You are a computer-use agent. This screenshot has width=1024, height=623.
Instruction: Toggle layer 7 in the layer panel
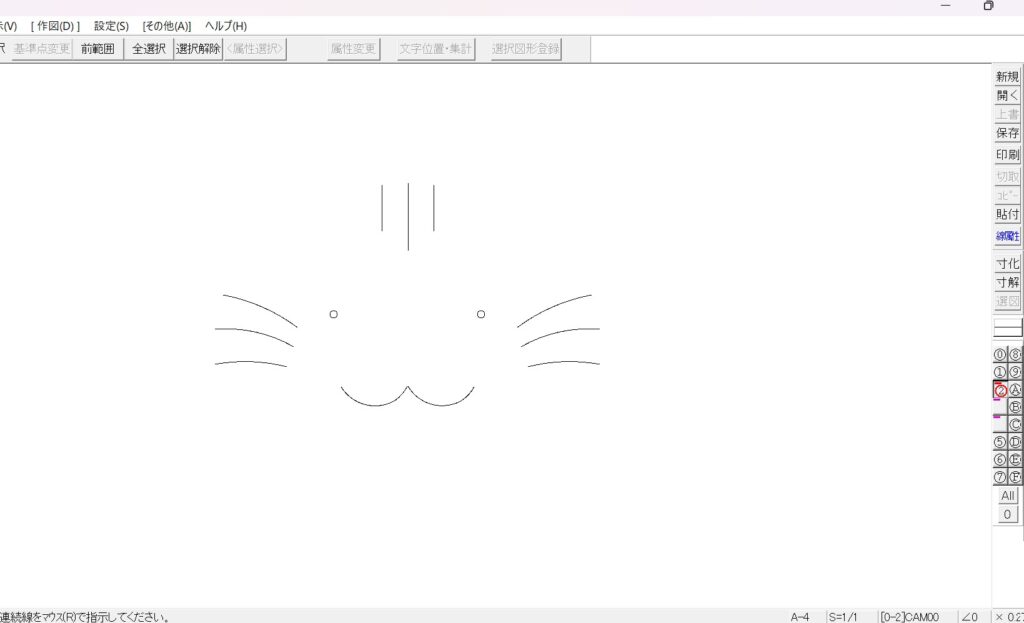click(x=1000, y=477)
